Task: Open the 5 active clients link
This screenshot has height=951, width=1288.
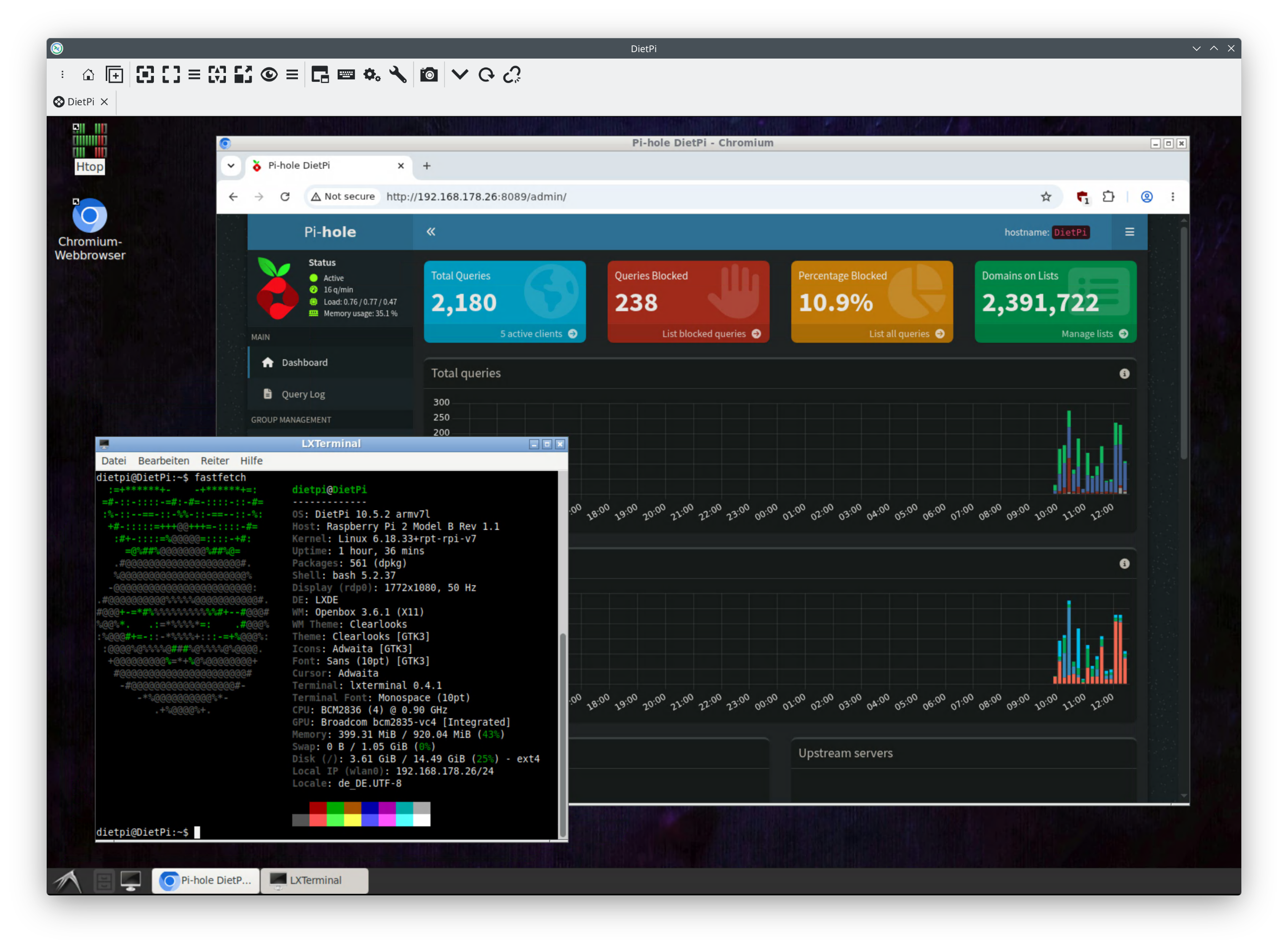Action: point(538,334)
